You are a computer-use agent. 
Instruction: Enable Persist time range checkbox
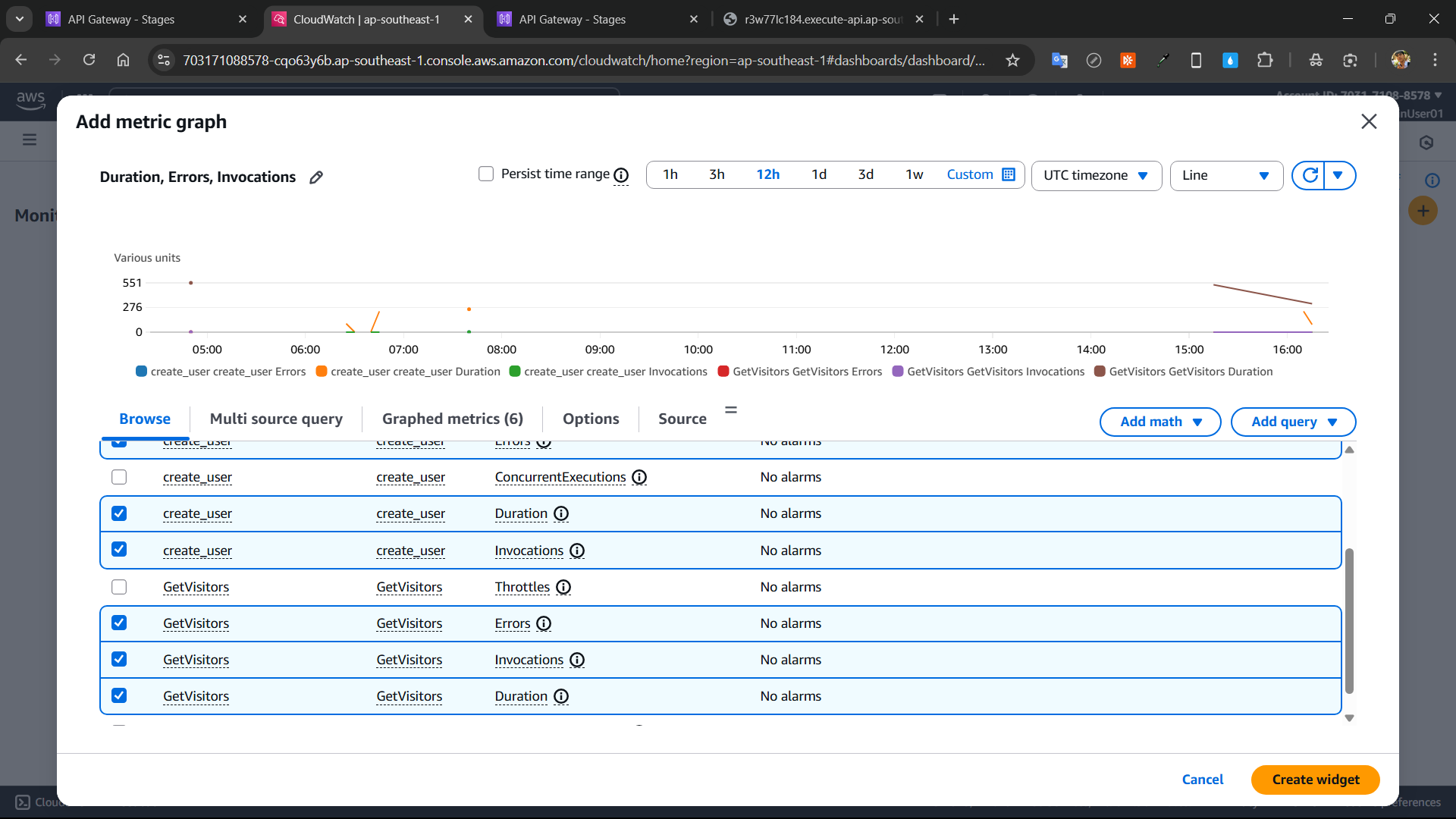pos(486,174)
